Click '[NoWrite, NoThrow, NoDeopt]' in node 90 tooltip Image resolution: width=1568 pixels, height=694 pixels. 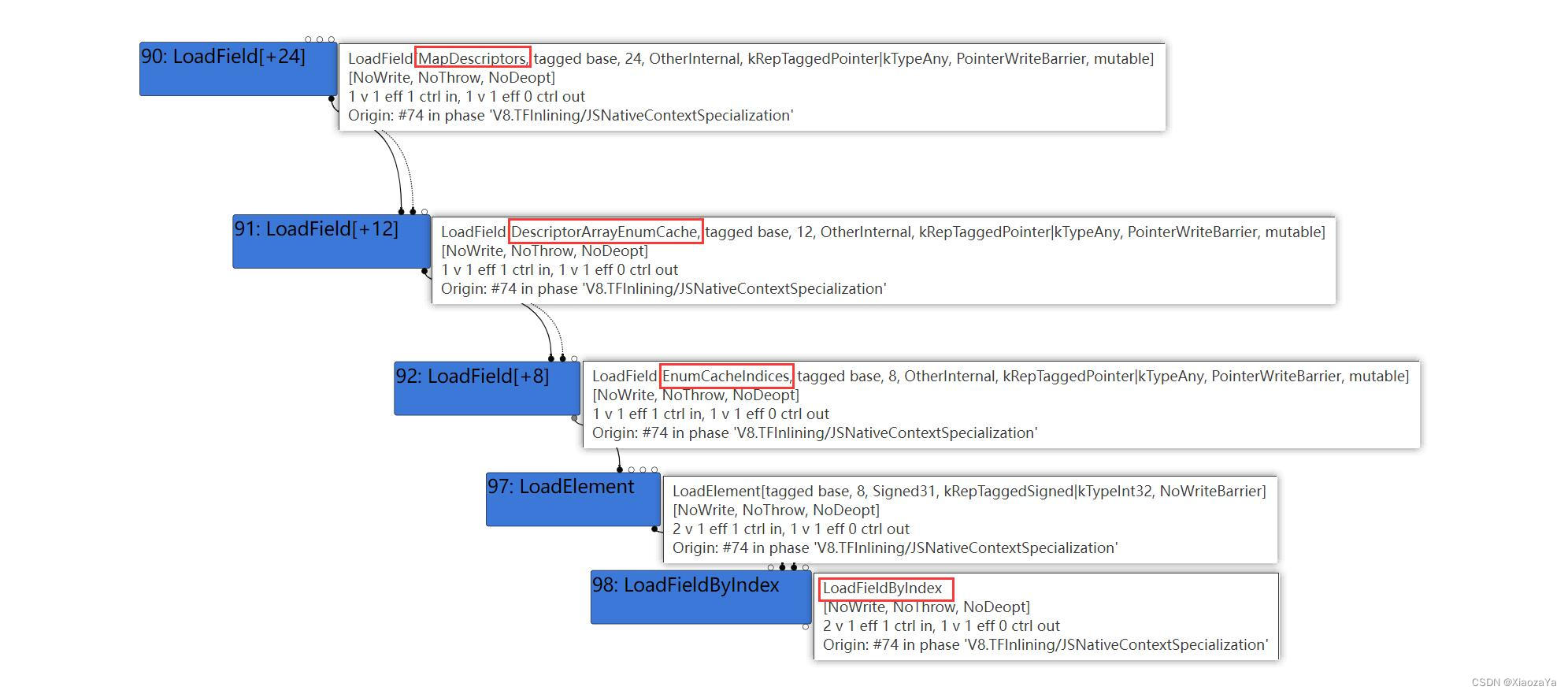(451, 77)
